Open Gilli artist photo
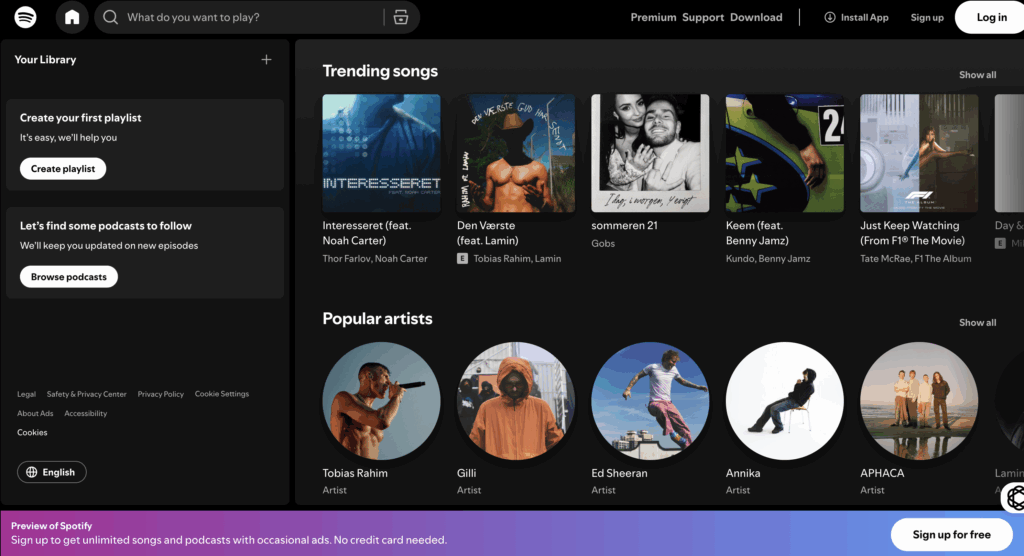Image resolution: width=1024 pixels, height=556 pixels. coord(516,401)
